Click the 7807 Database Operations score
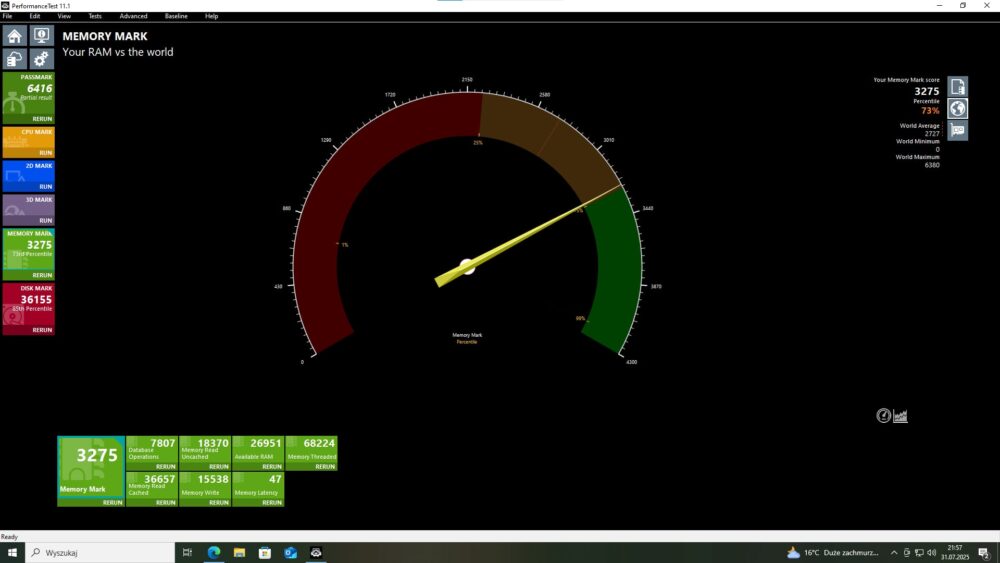This screenshot has width=1000, height=563. point(163,443)
